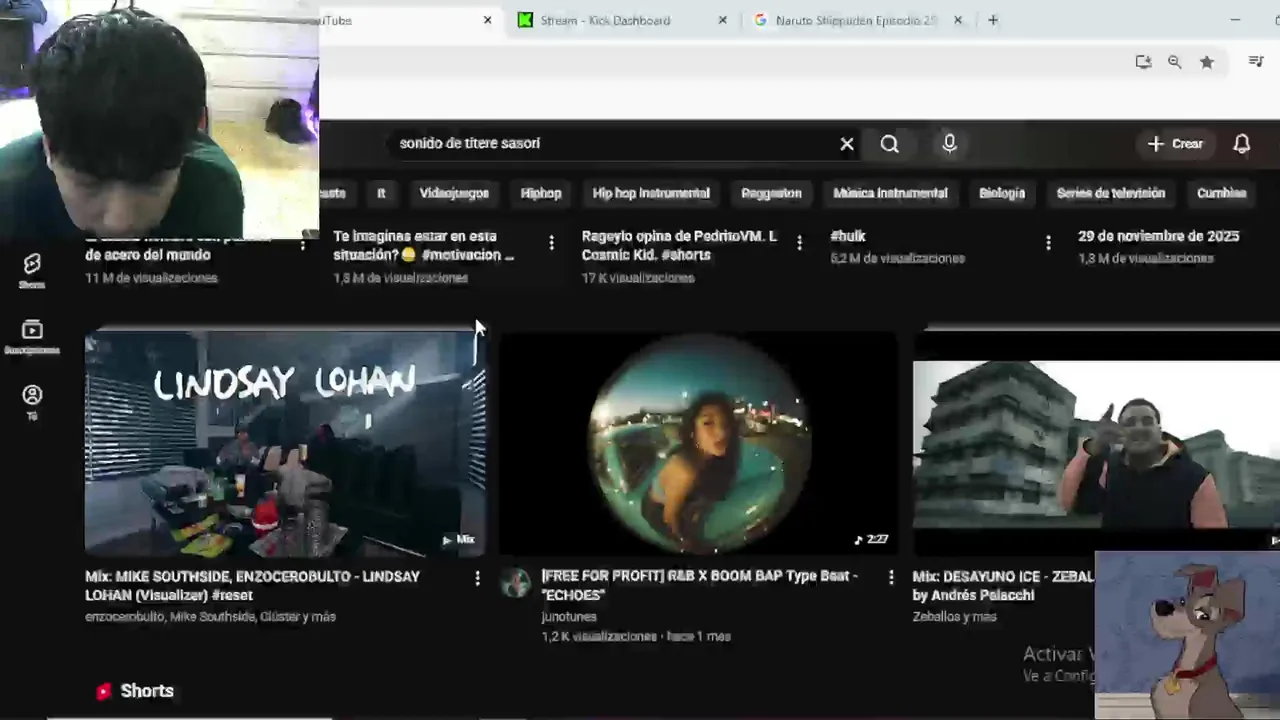Click text Zeballos y más
1280x720 pixels.
pyautogui.click(x=954, y=617)
